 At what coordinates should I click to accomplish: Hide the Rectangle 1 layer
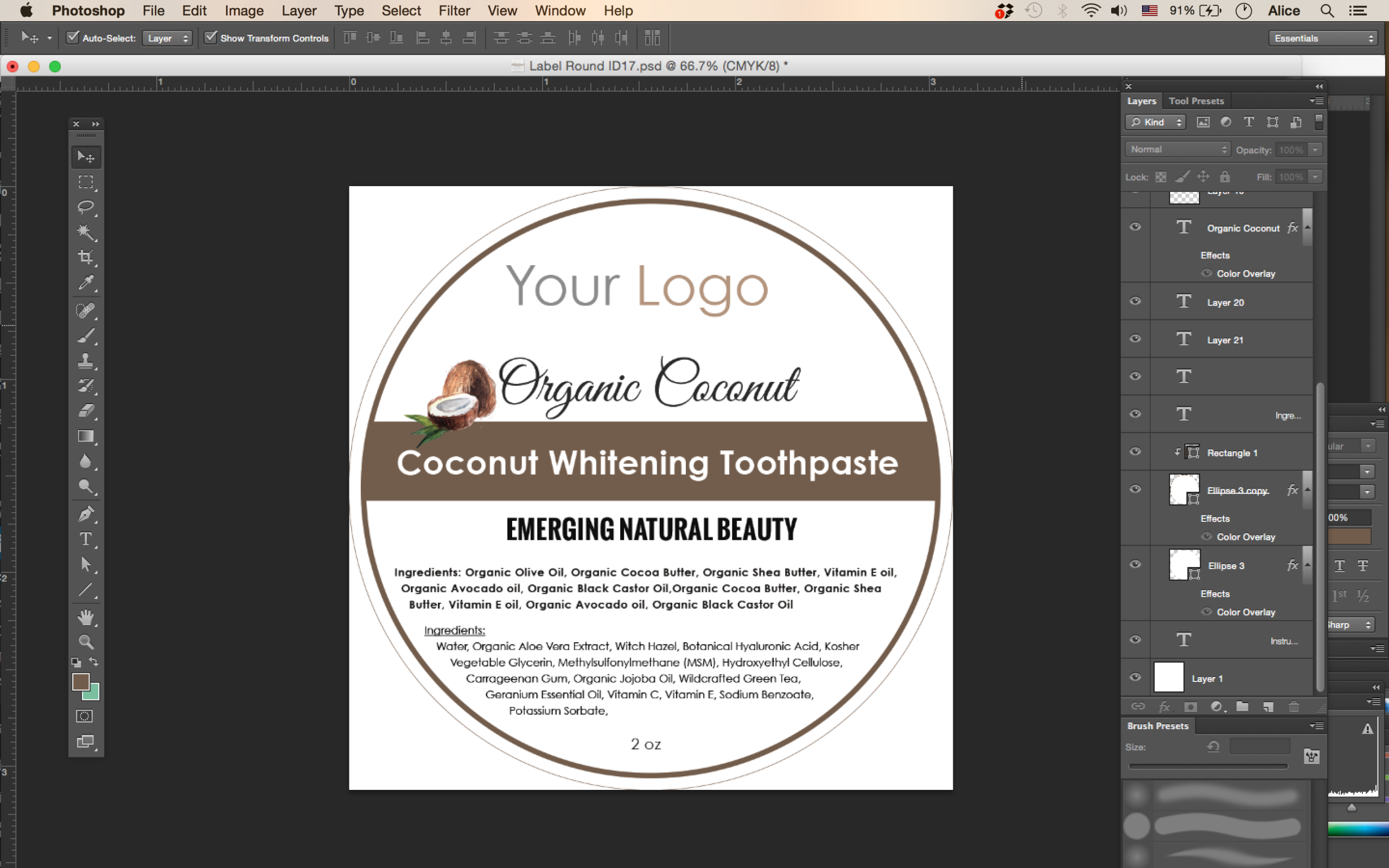coord(1135,452)
